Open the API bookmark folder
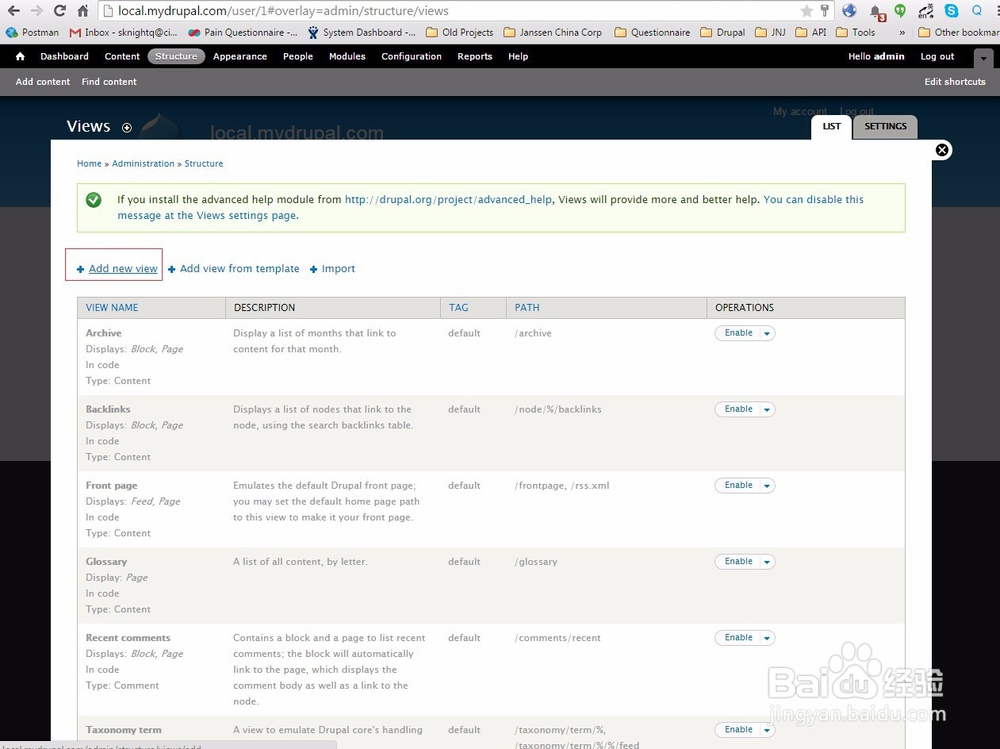The image size is (1000, 749). (811, 32)
